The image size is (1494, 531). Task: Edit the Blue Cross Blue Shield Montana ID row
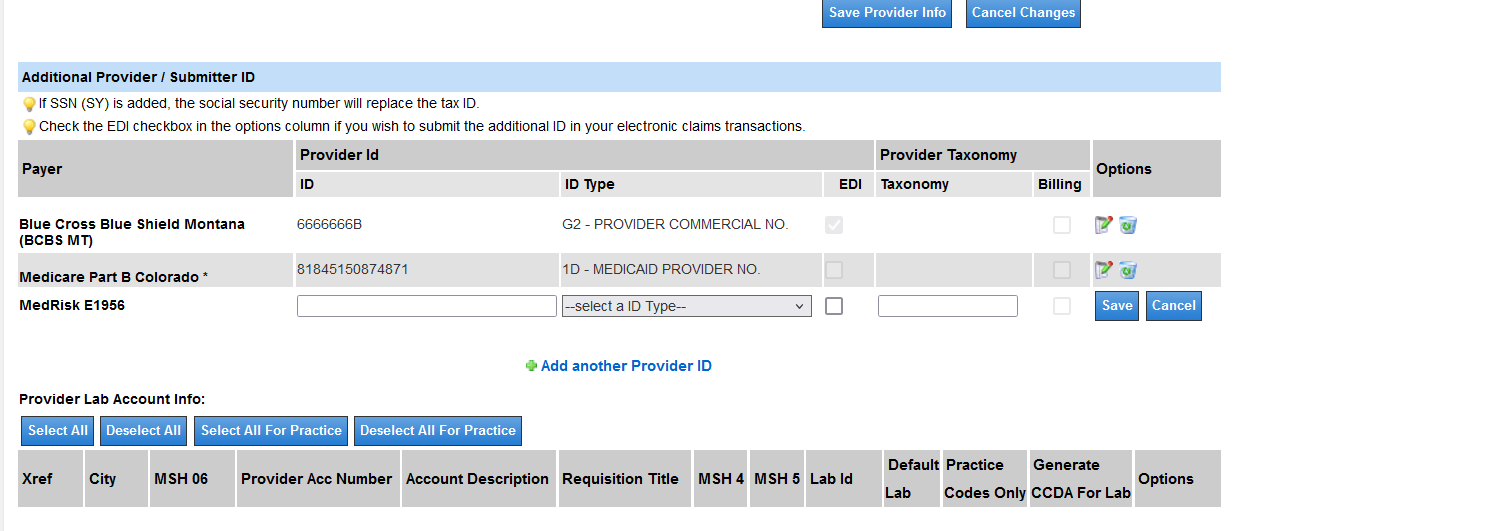(1103, 225)
